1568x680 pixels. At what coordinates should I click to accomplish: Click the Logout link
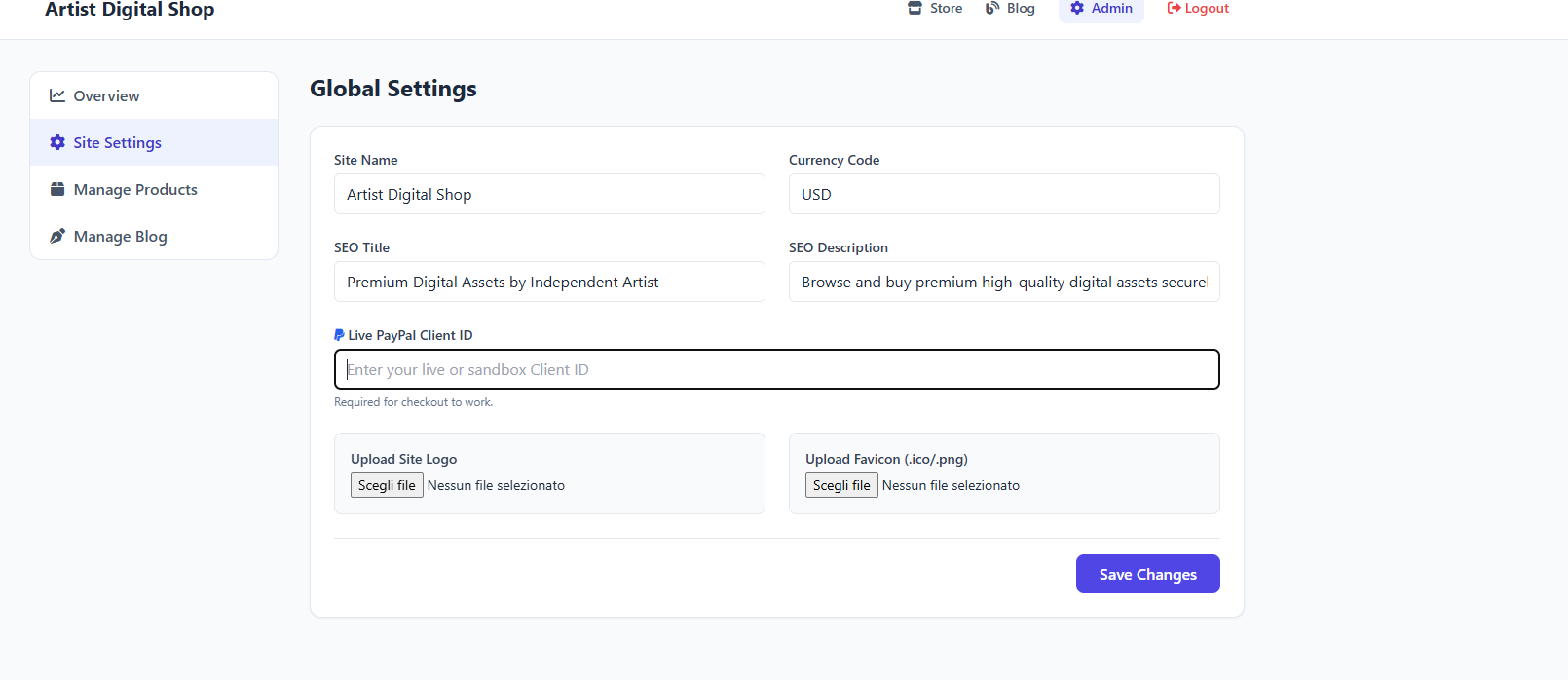(x=1198, y=8)
